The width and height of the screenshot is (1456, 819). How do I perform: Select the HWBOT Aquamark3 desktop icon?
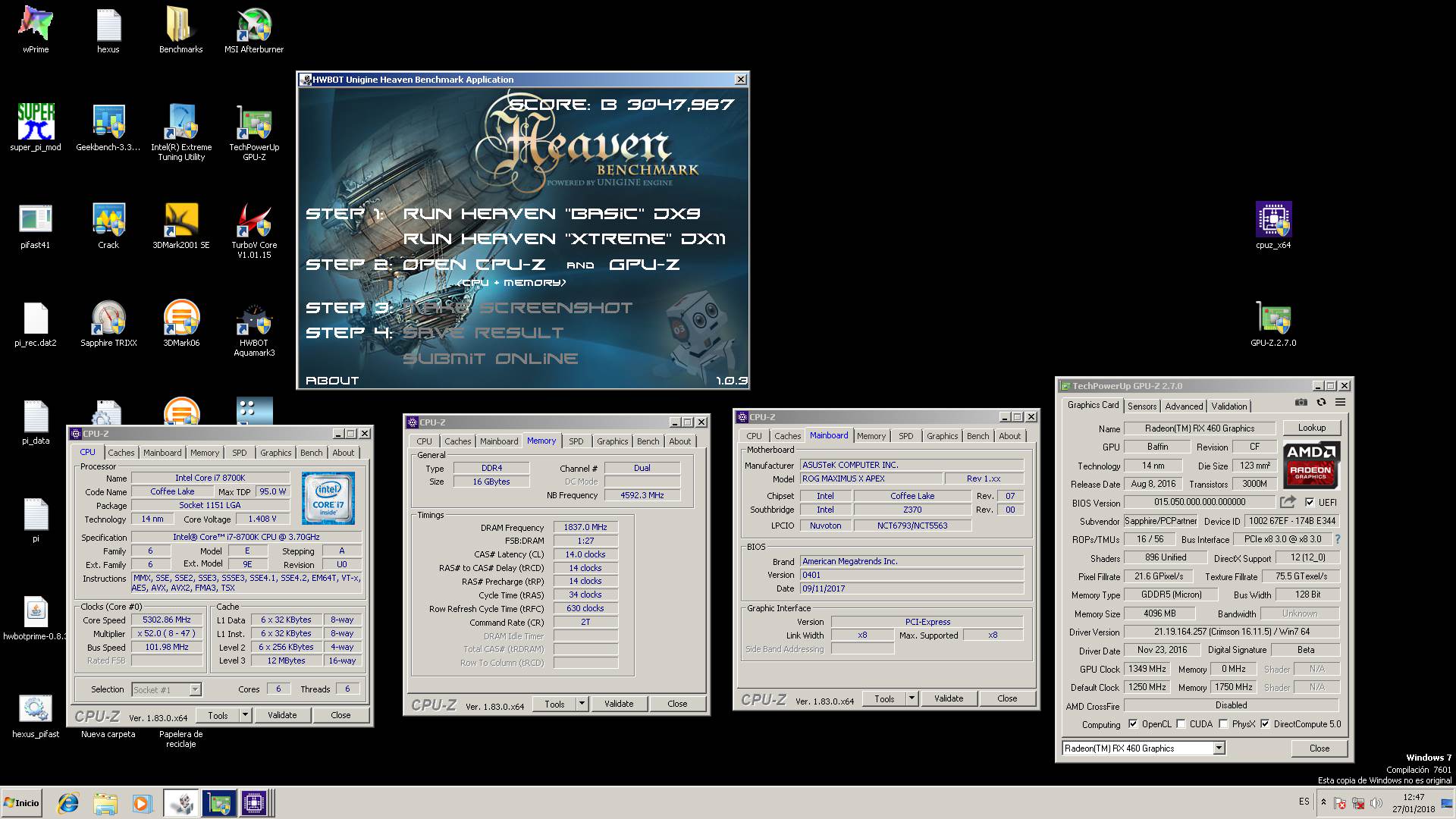[x=254, y=328]
